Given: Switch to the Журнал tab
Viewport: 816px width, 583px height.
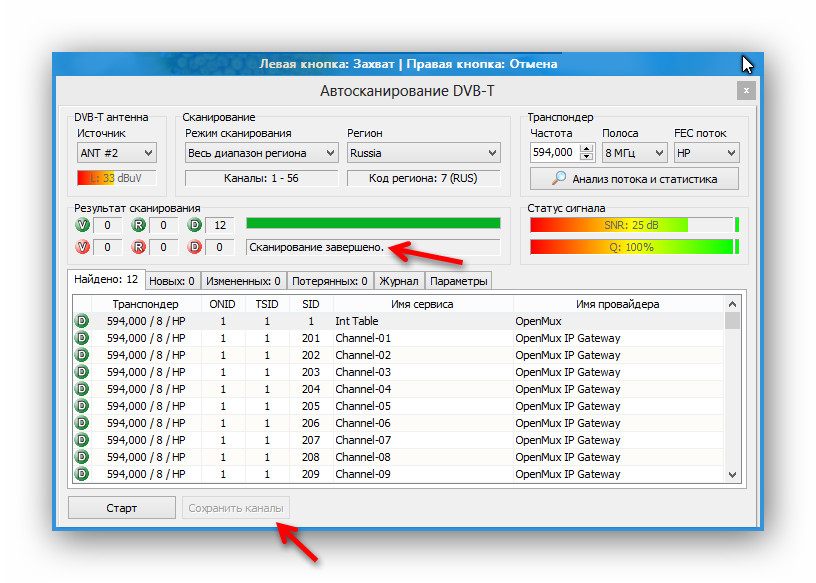Looking at the screenshot, I should pyautogui.click(x=398, y=281).
